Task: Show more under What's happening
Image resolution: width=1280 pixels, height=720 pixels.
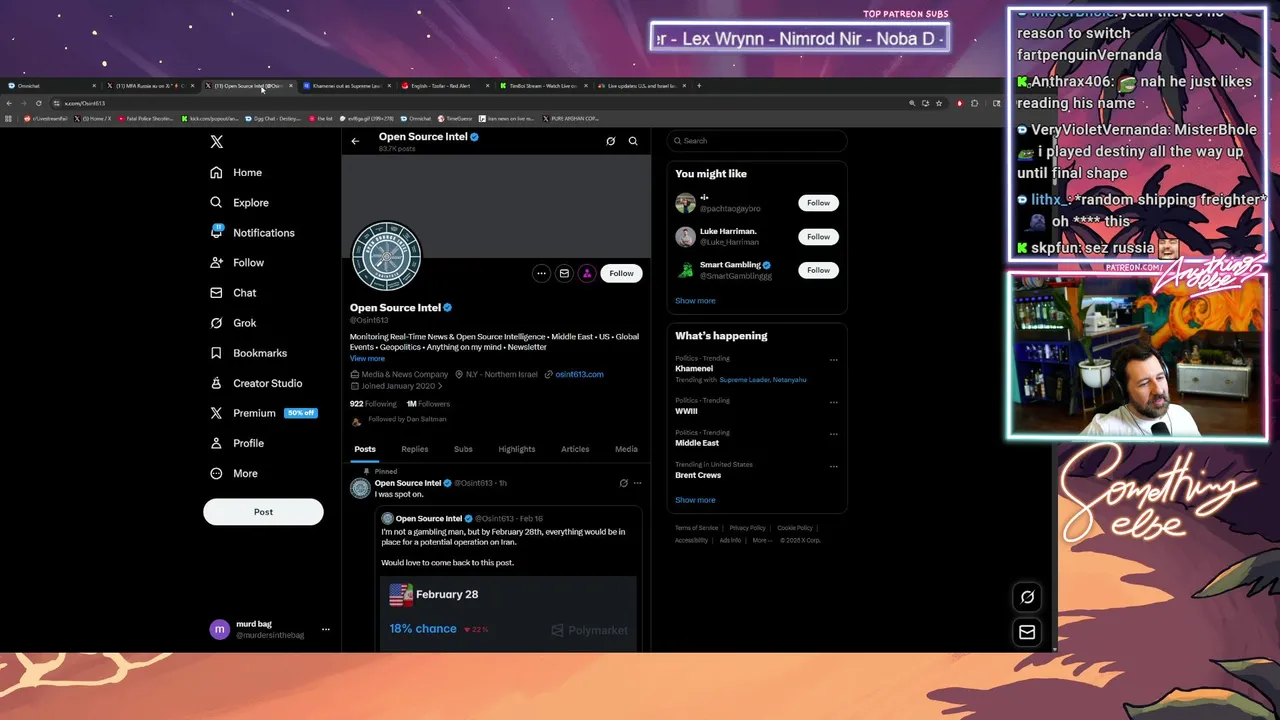Action: (695, 500)
